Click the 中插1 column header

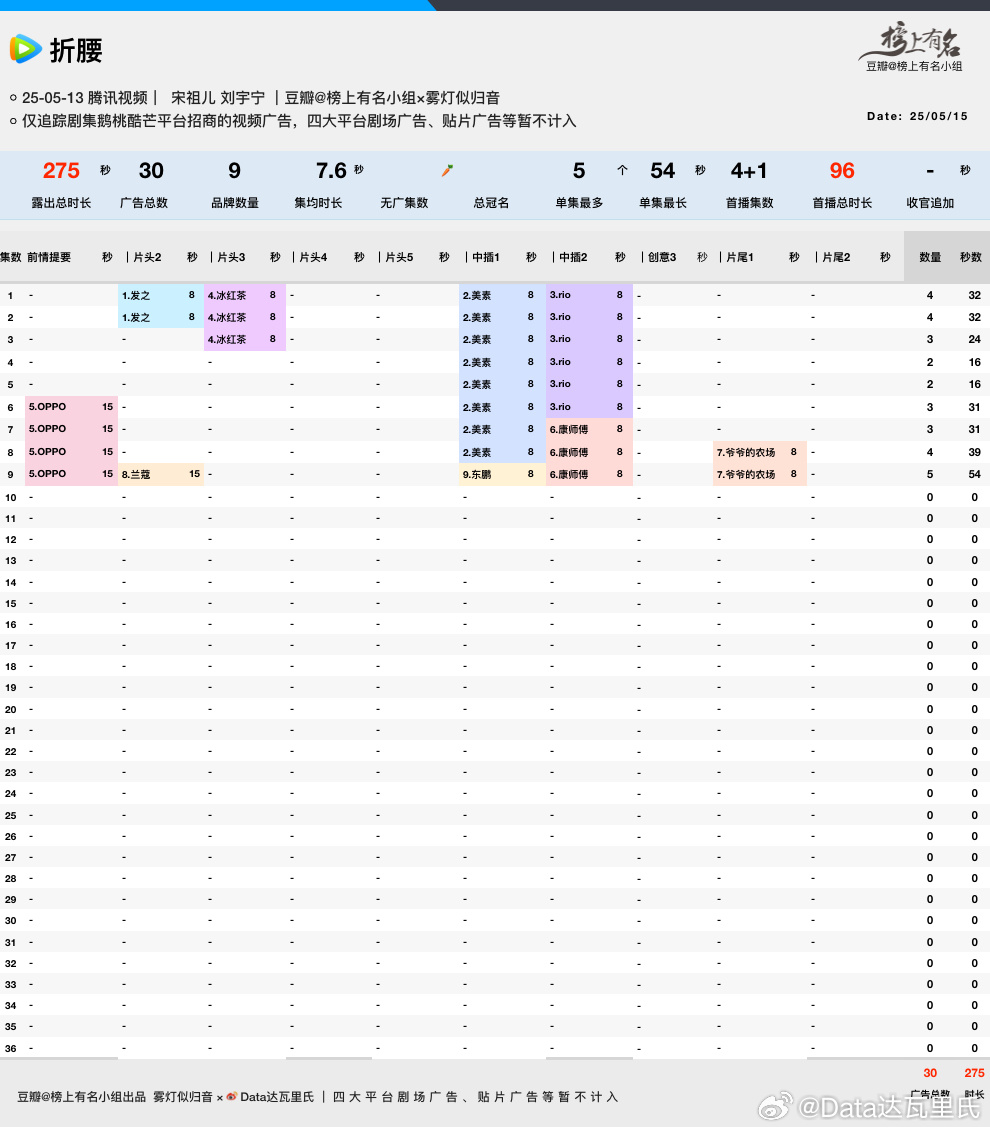pos(486,257)
